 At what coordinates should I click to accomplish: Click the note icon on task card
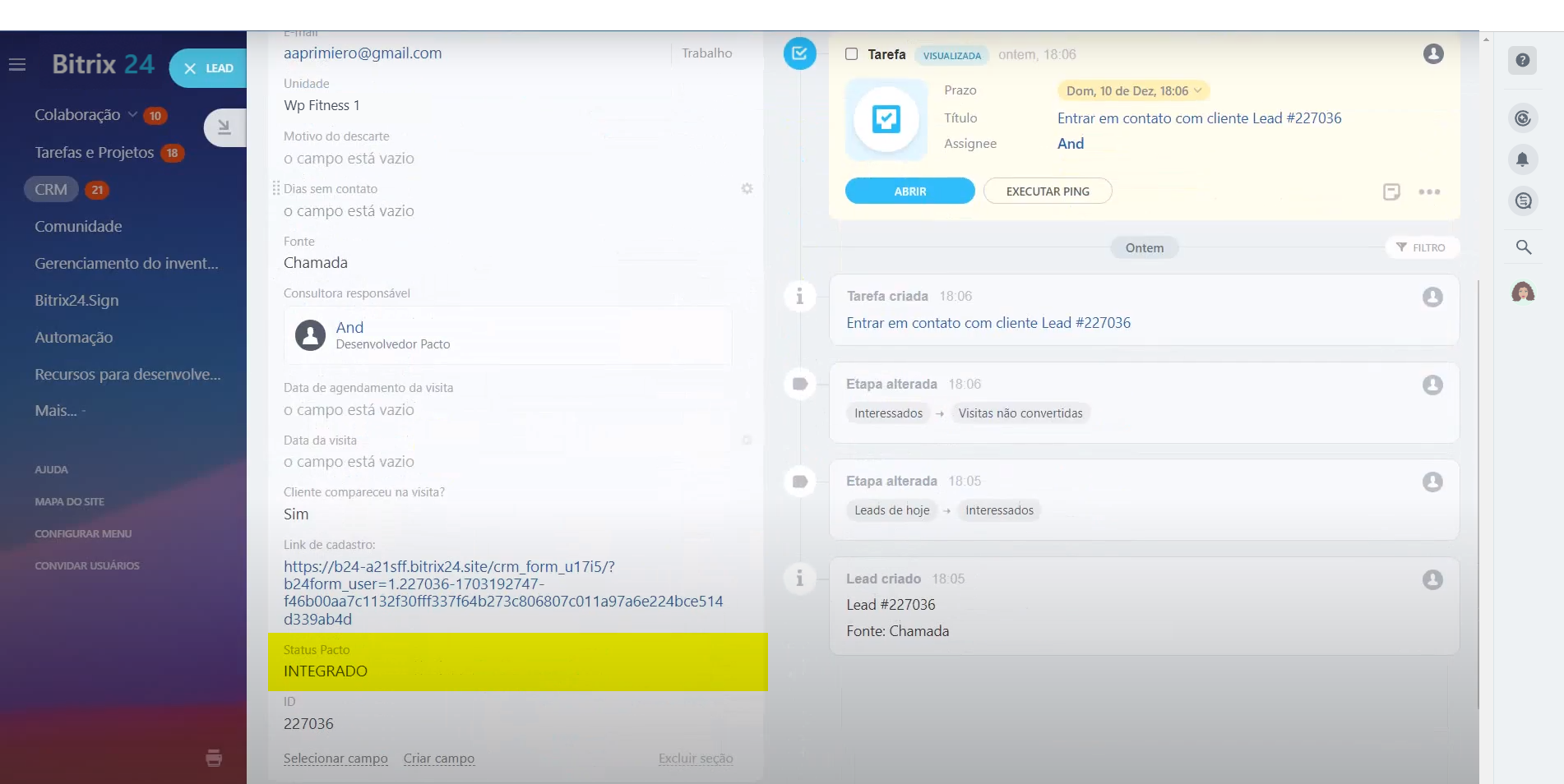(1391, 191)
